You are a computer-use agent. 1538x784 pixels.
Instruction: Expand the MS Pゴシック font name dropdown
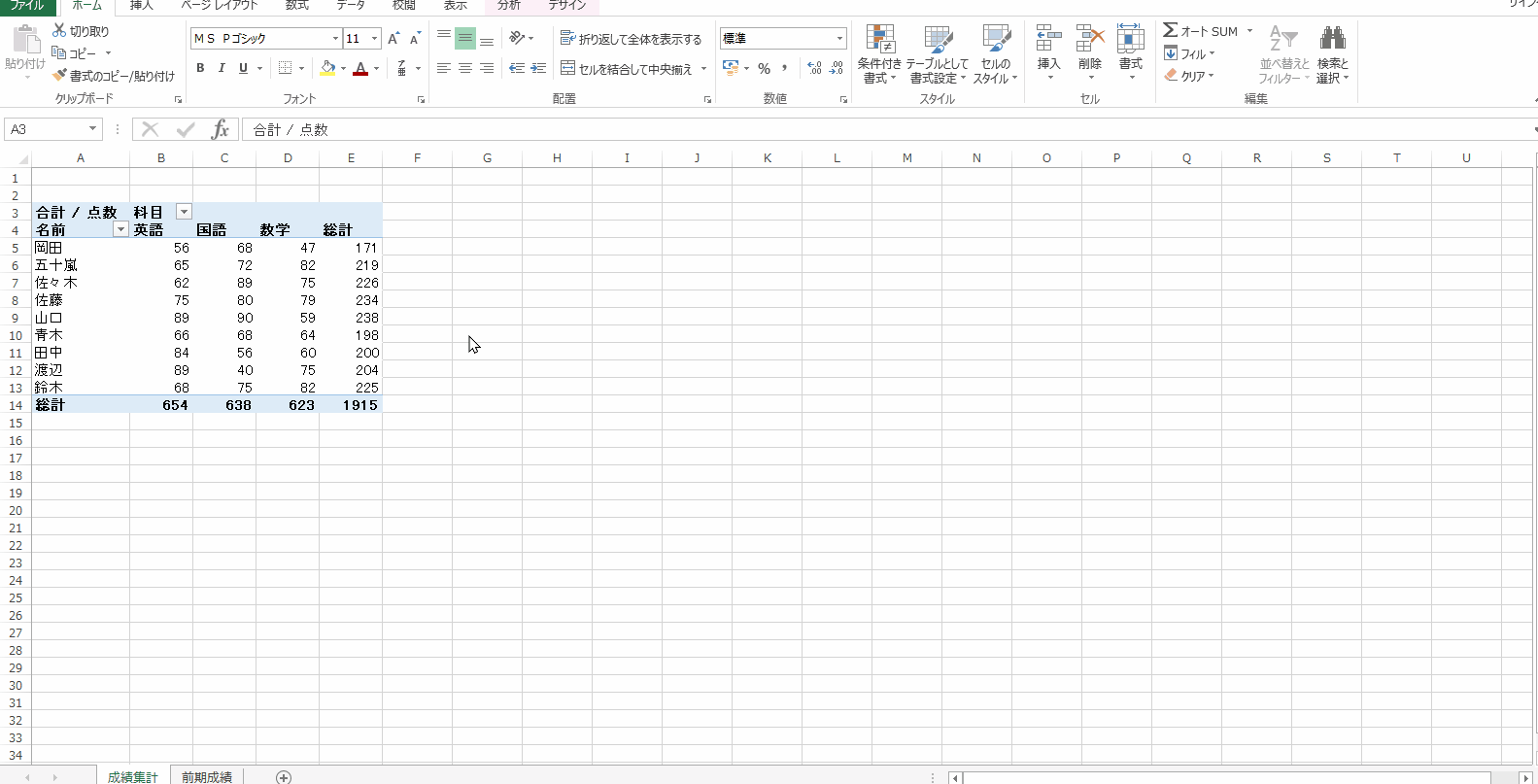tap(335, 39)
